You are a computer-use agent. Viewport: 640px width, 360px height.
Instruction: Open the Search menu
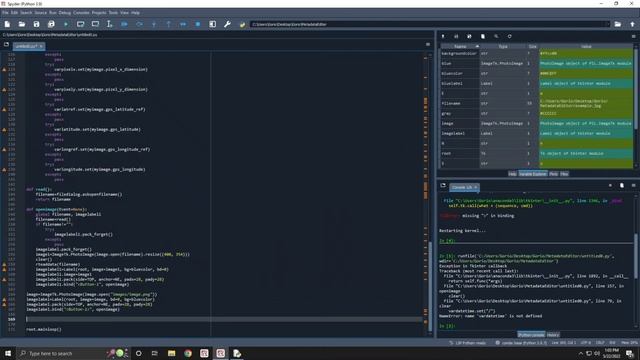[26, 13]
